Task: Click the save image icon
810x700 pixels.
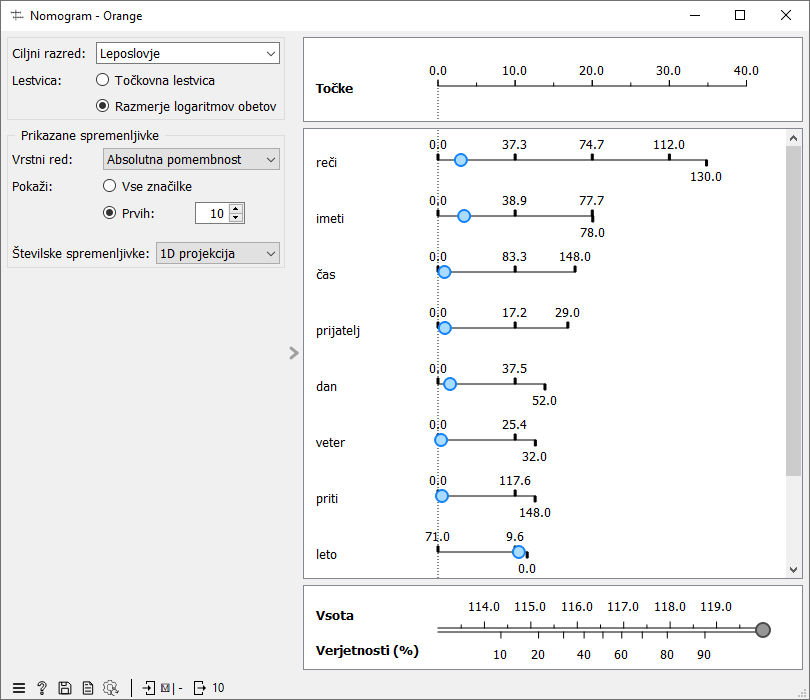Action: coord(65,687)
